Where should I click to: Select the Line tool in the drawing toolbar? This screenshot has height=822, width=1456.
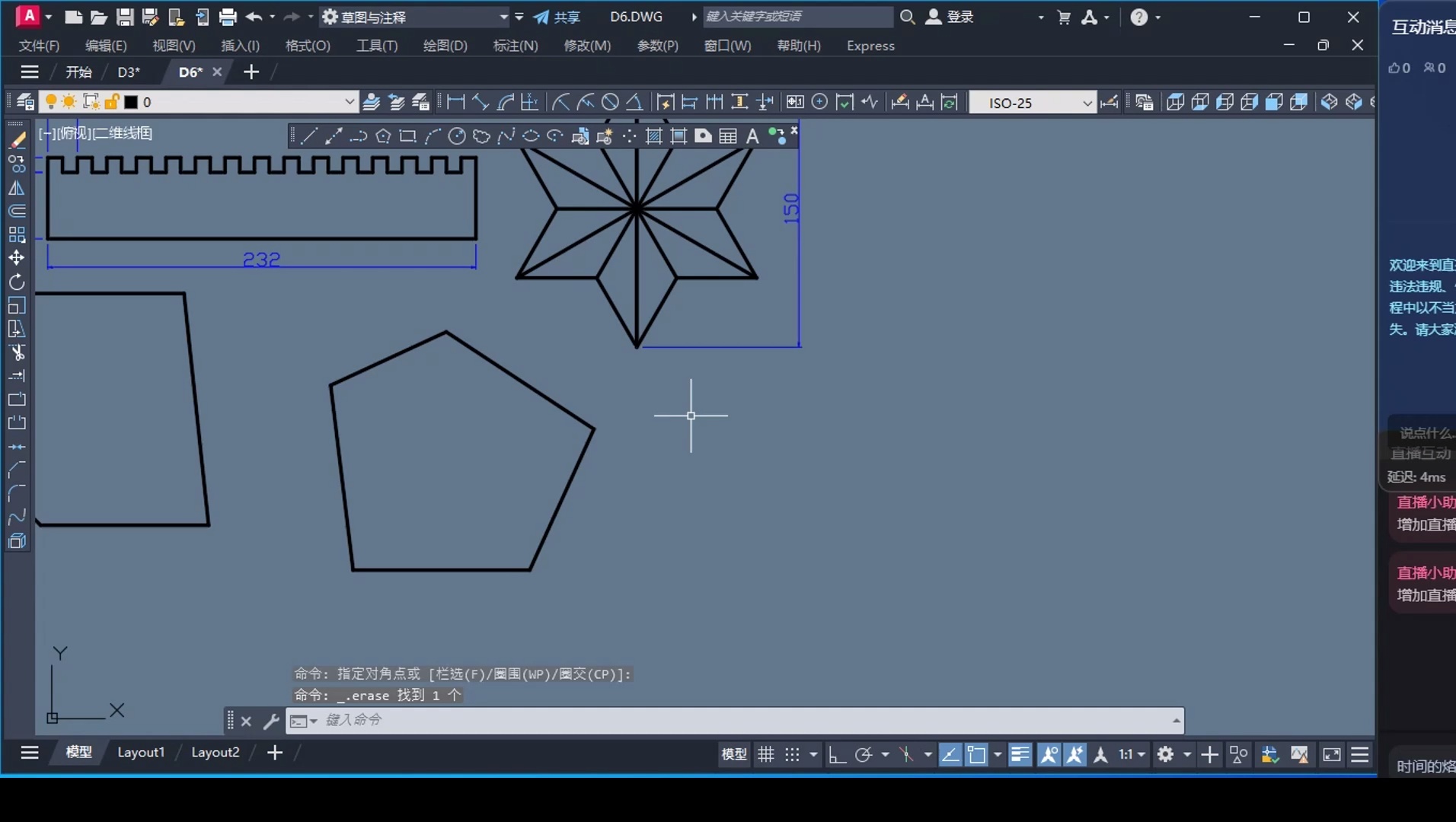pyautogui.click(x=309, y=136)
